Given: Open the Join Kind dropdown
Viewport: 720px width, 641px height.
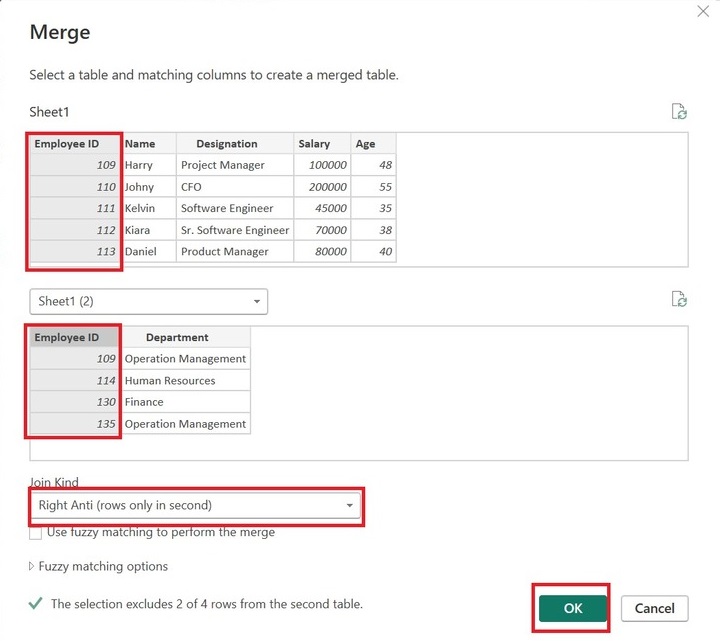Looking at the screenshot, I should tap(195, 505).
